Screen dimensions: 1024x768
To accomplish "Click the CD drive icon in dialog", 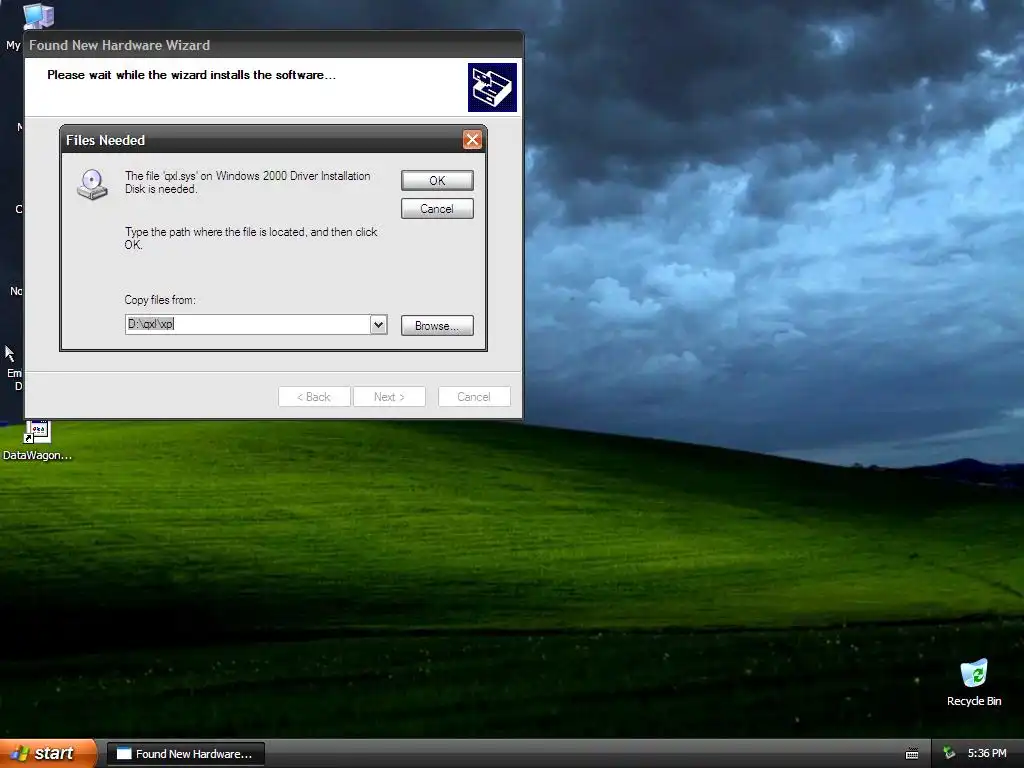I will (92, 184).
